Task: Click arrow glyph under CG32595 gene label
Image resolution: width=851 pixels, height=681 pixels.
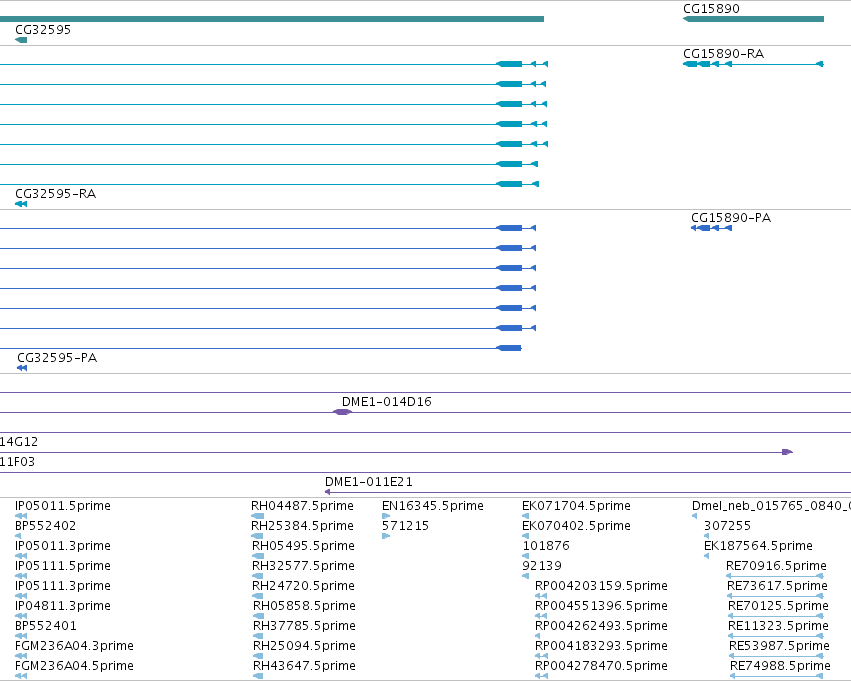Action: [x=21, y=40]
